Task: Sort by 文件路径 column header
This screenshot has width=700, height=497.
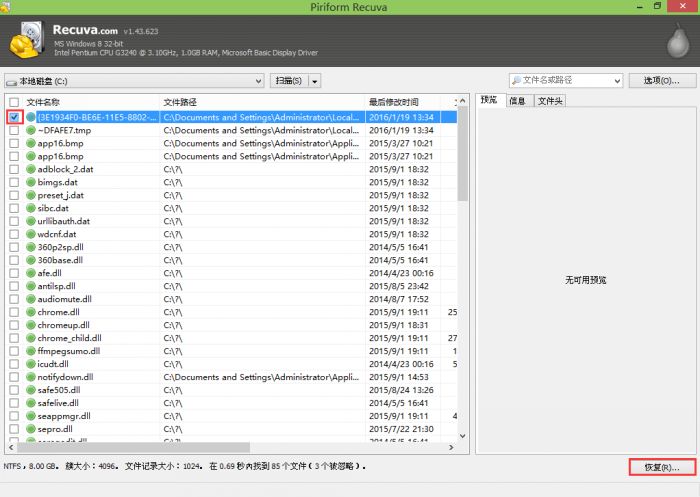Action: click(262, 102)
